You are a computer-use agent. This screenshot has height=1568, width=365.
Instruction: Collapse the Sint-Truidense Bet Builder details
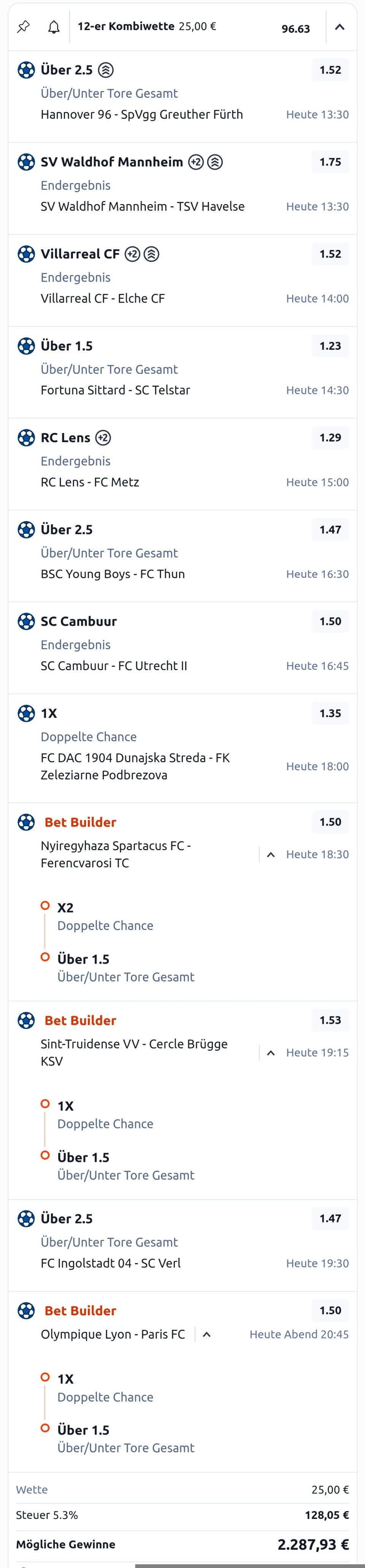271,1052
